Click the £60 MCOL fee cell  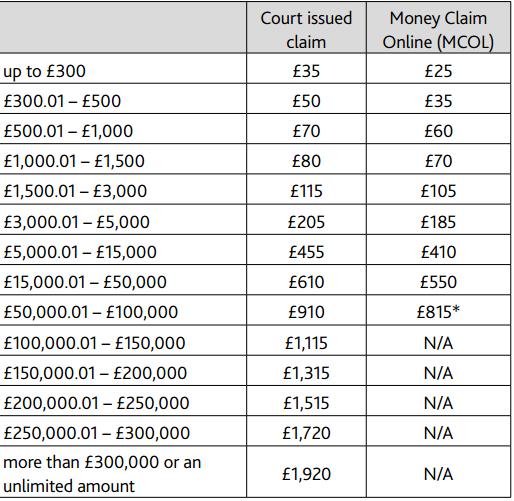(438, 131)
